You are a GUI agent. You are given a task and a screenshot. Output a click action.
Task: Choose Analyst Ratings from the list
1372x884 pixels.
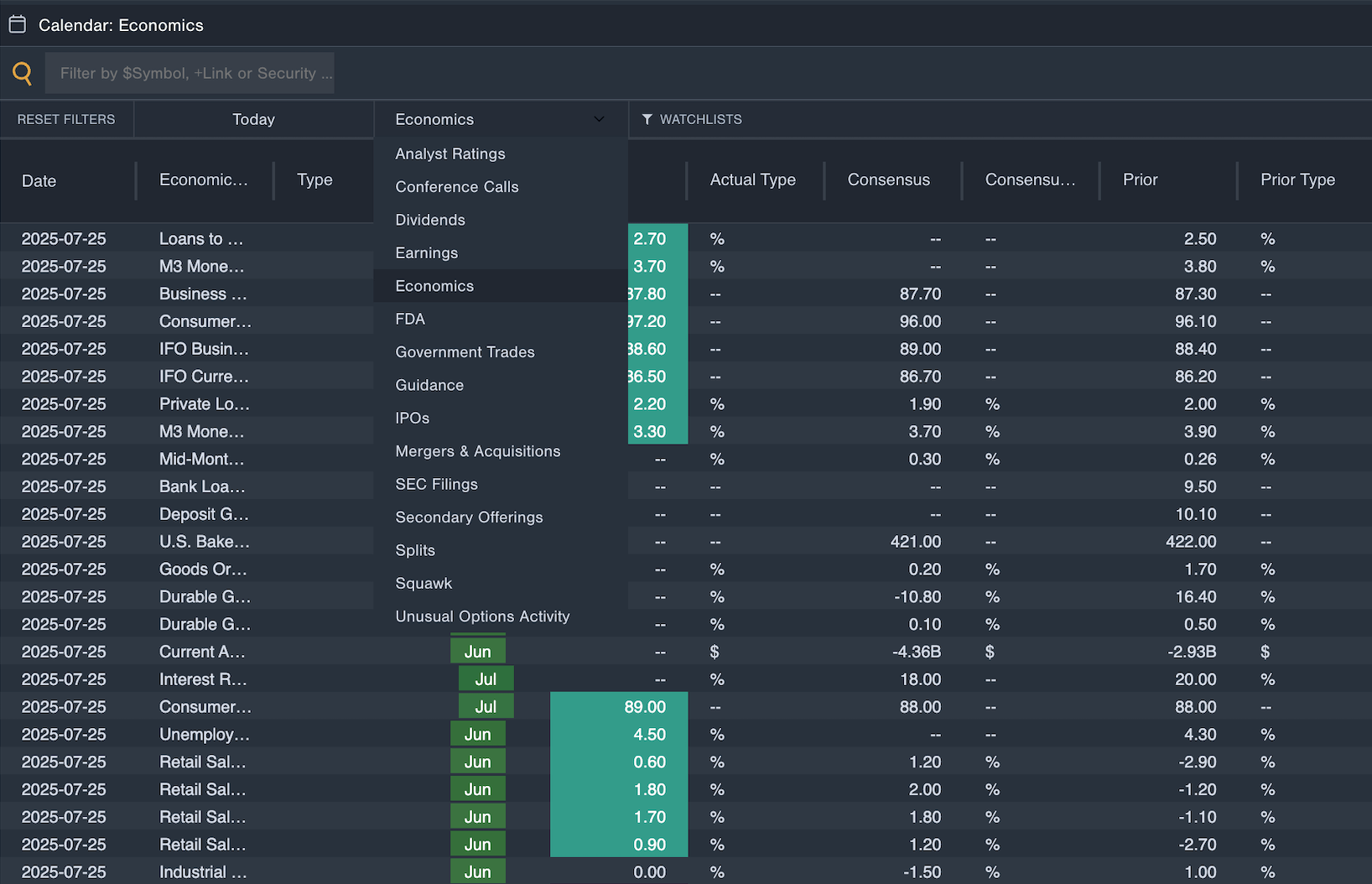(450, 153)
